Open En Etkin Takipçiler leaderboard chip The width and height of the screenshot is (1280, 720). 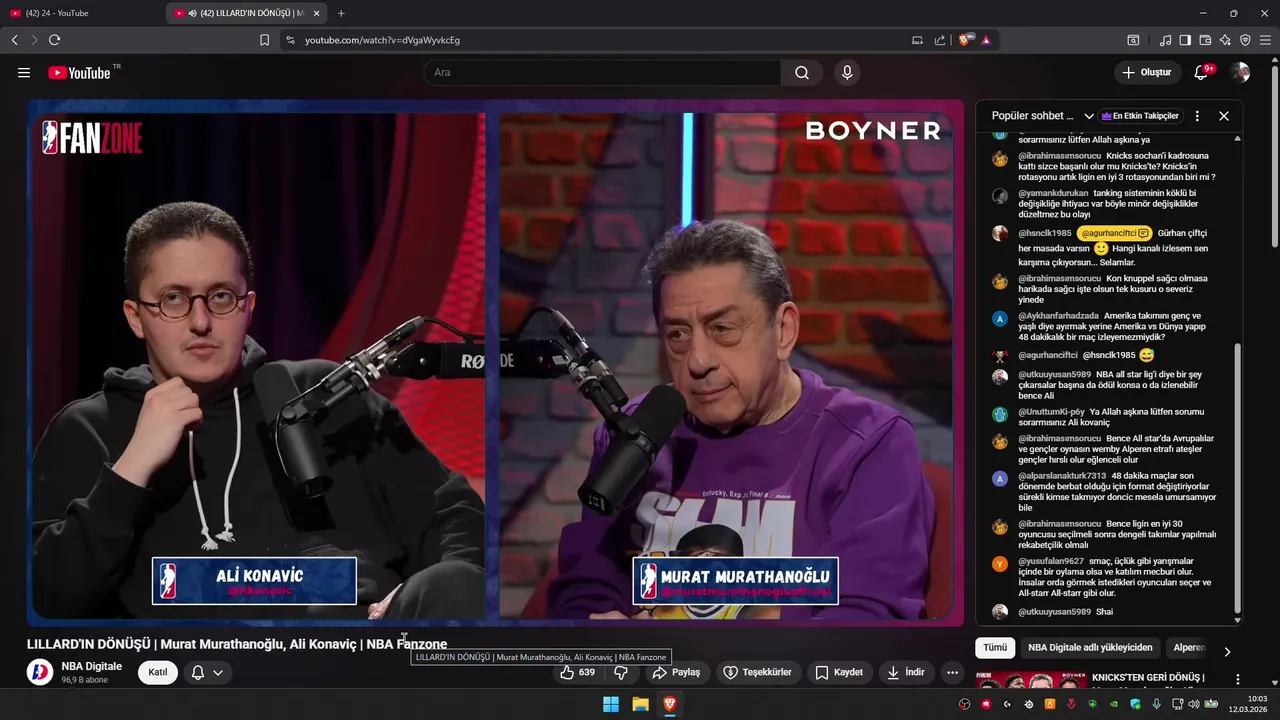click(1140, 116)
